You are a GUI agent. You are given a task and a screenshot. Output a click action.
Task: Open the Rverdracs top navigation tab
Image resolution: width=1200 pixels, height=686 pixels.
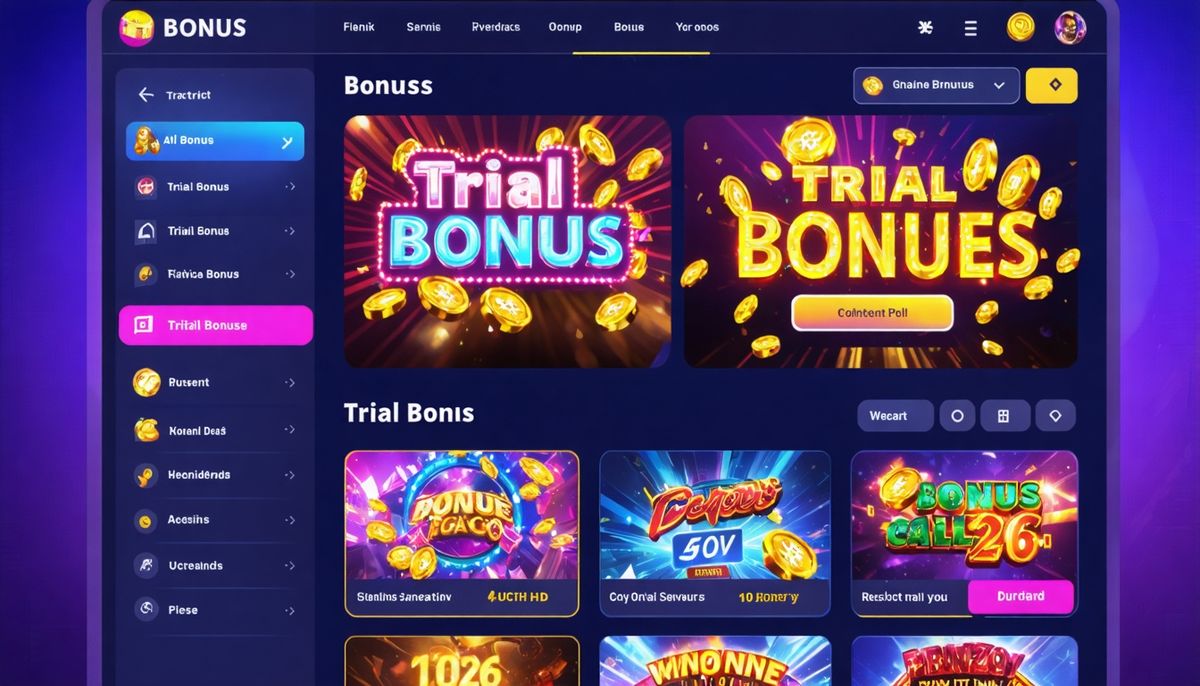[x=496, y=28]
